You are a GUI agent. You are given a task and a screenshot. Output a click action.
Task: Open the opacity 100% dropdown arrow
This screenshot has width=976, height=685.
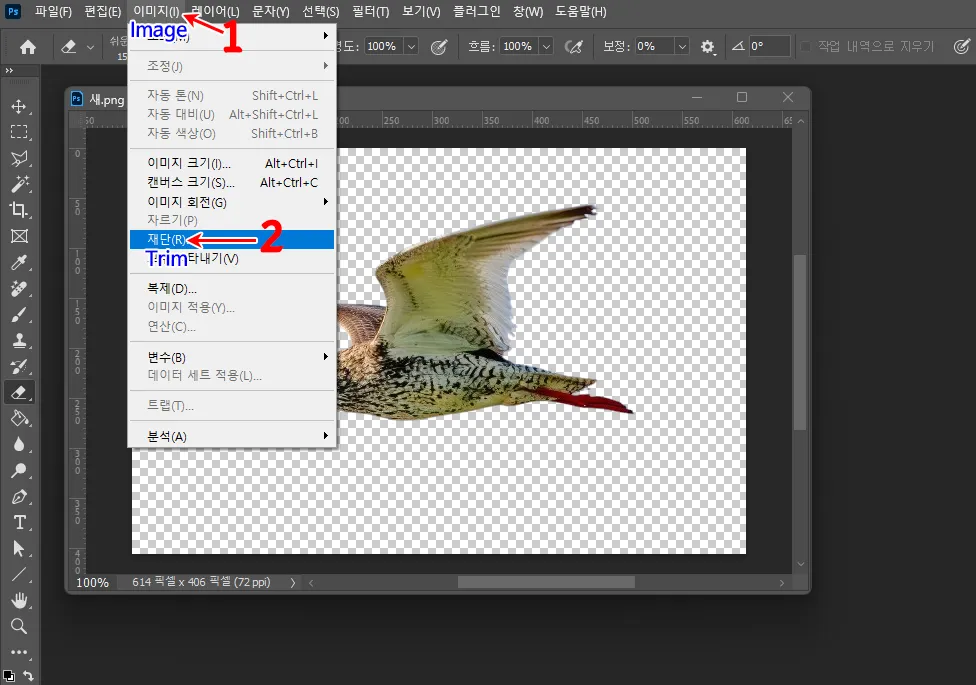pos(411,47)
